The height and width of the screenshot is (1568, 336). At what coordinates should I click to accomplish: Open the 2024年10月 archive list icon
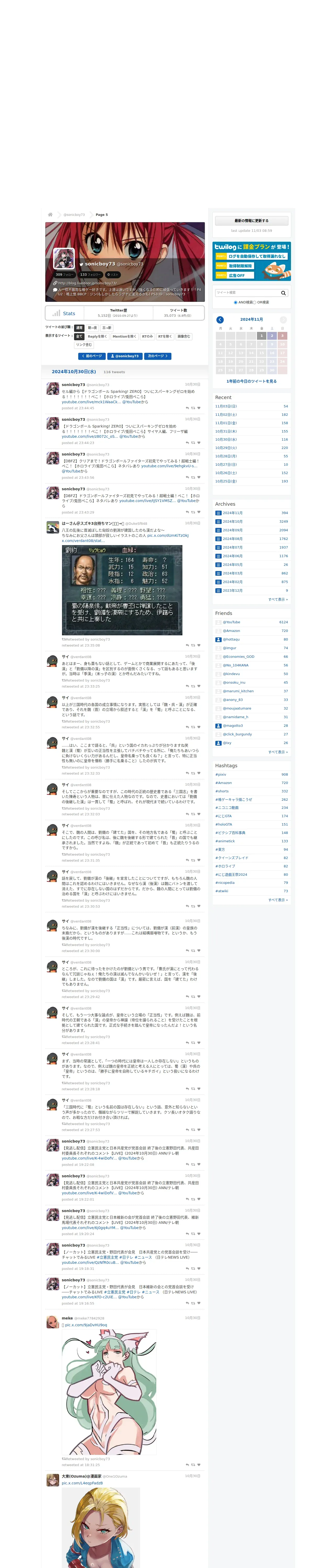click(x=218, y=522)
